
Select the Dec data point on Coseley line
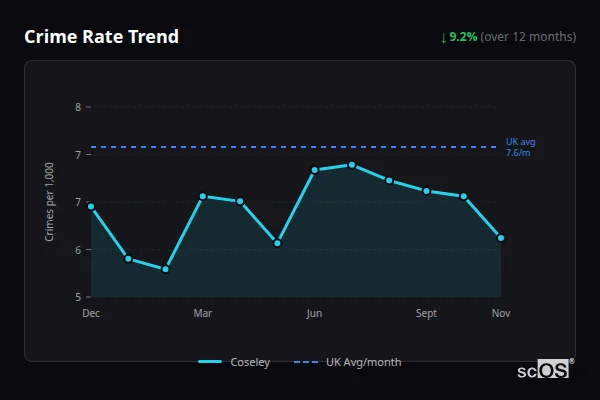click(x=91, y=207)
